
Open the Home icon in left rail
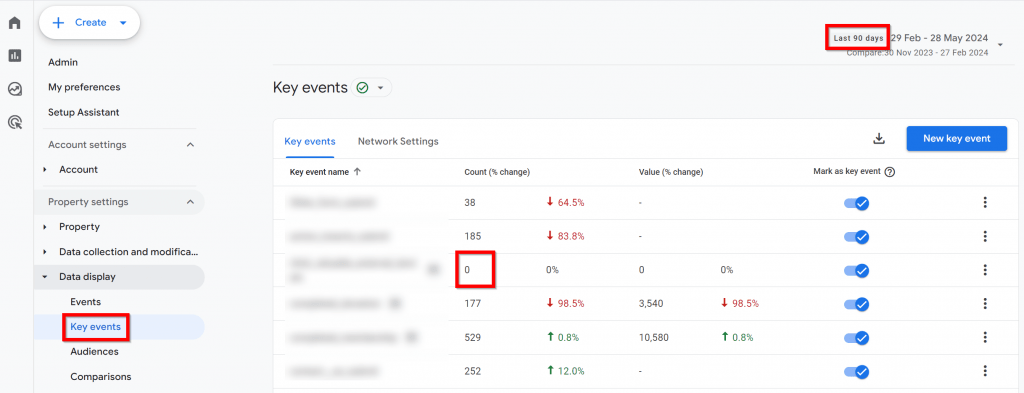click(15, 23)
